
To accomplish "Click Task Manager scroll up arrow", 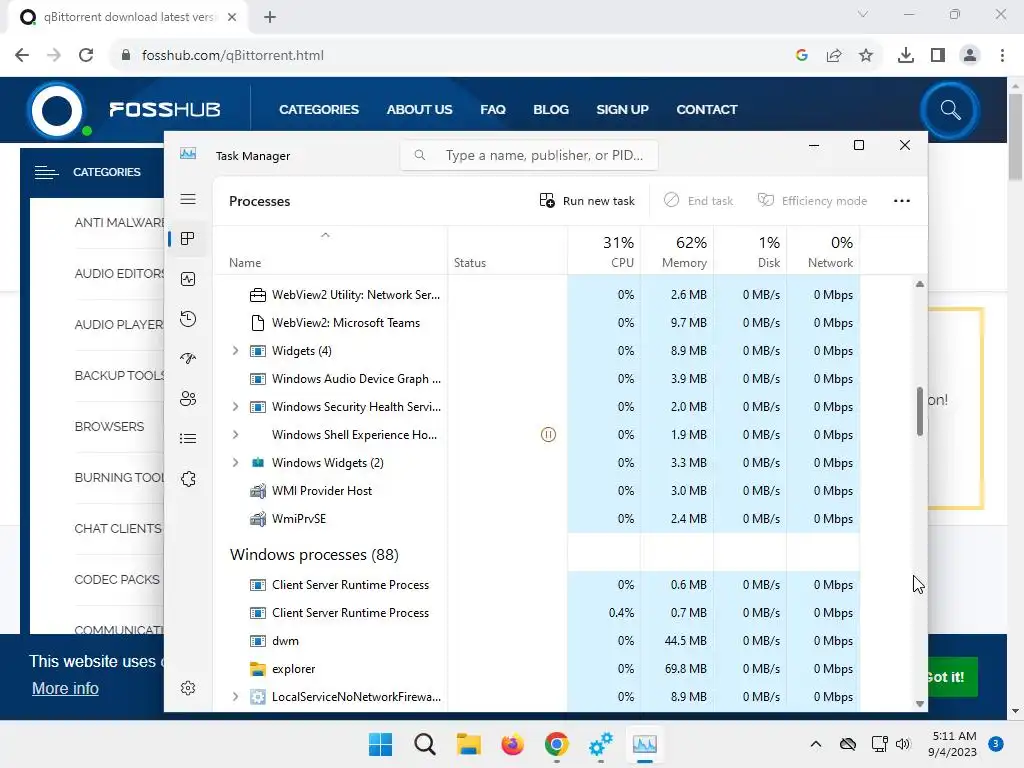I will [920, 284].
